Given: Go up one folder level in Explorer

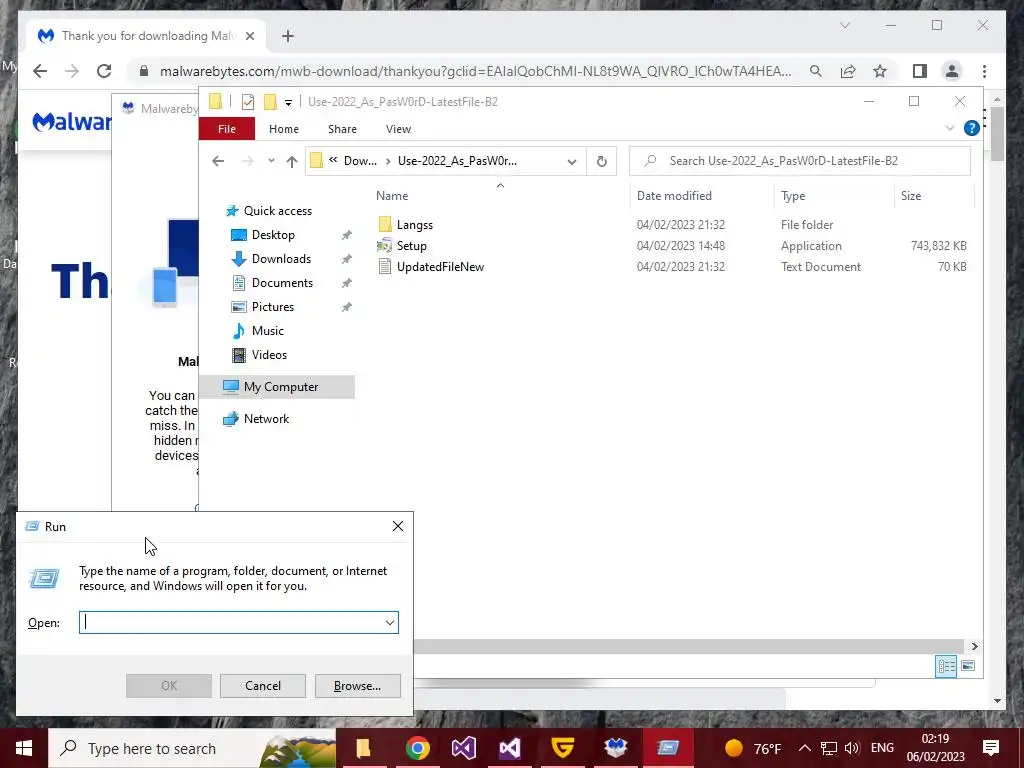Looking at the screenshot, I should click(292, 161).
